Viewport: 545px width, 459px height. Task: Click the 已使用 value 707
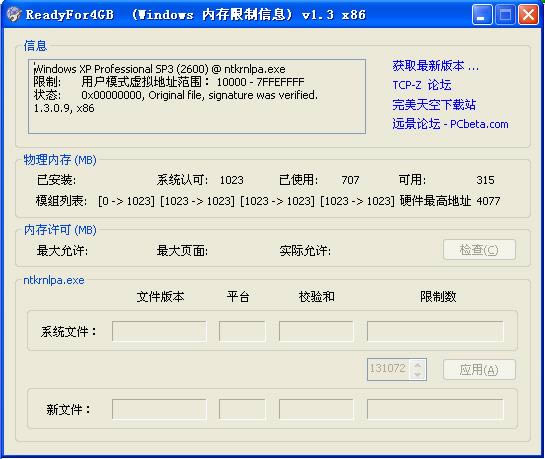(x=350, y=180)
